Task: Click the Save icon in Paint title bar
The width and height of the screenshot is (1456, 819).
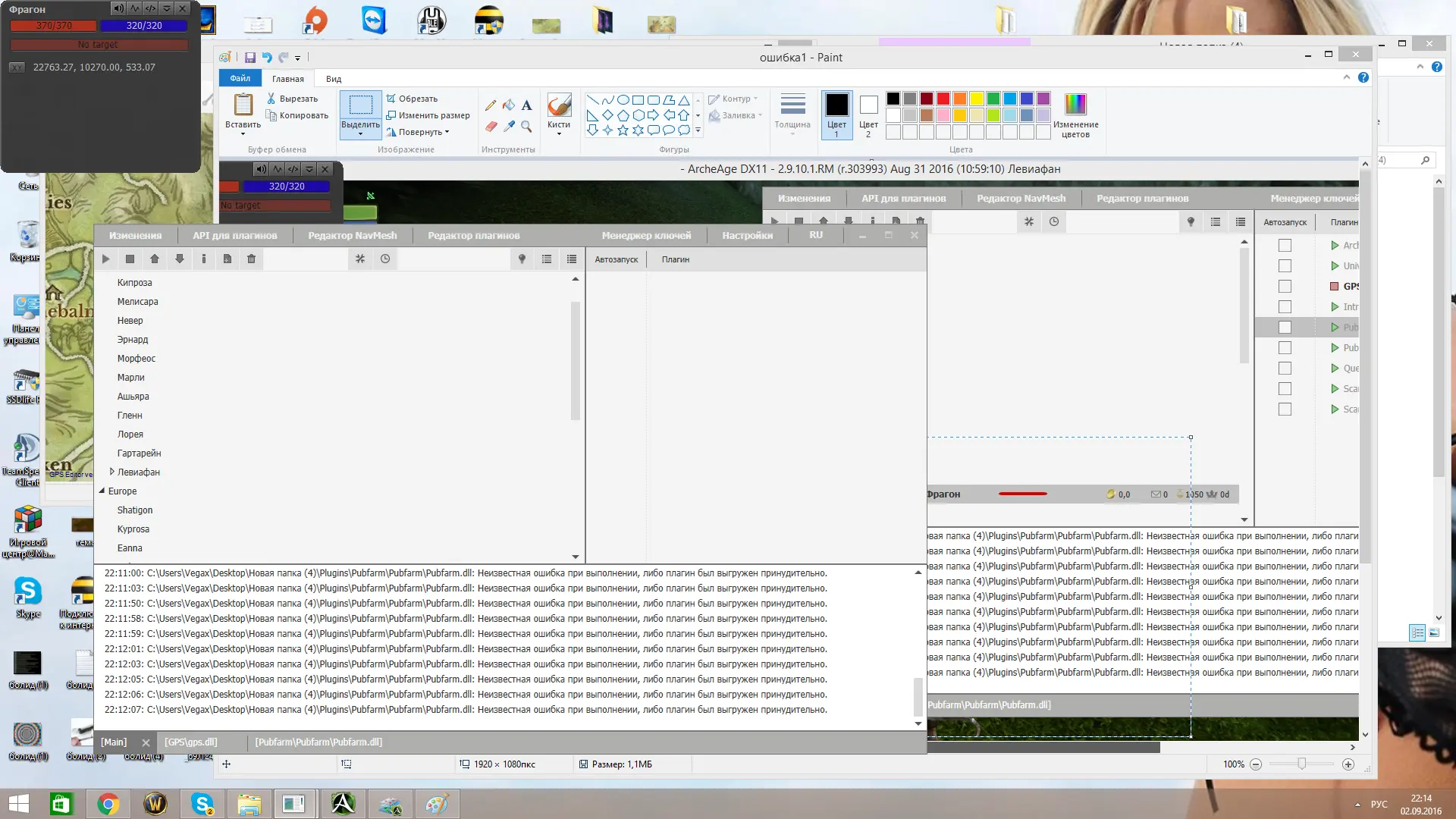Action: (250, 58)
